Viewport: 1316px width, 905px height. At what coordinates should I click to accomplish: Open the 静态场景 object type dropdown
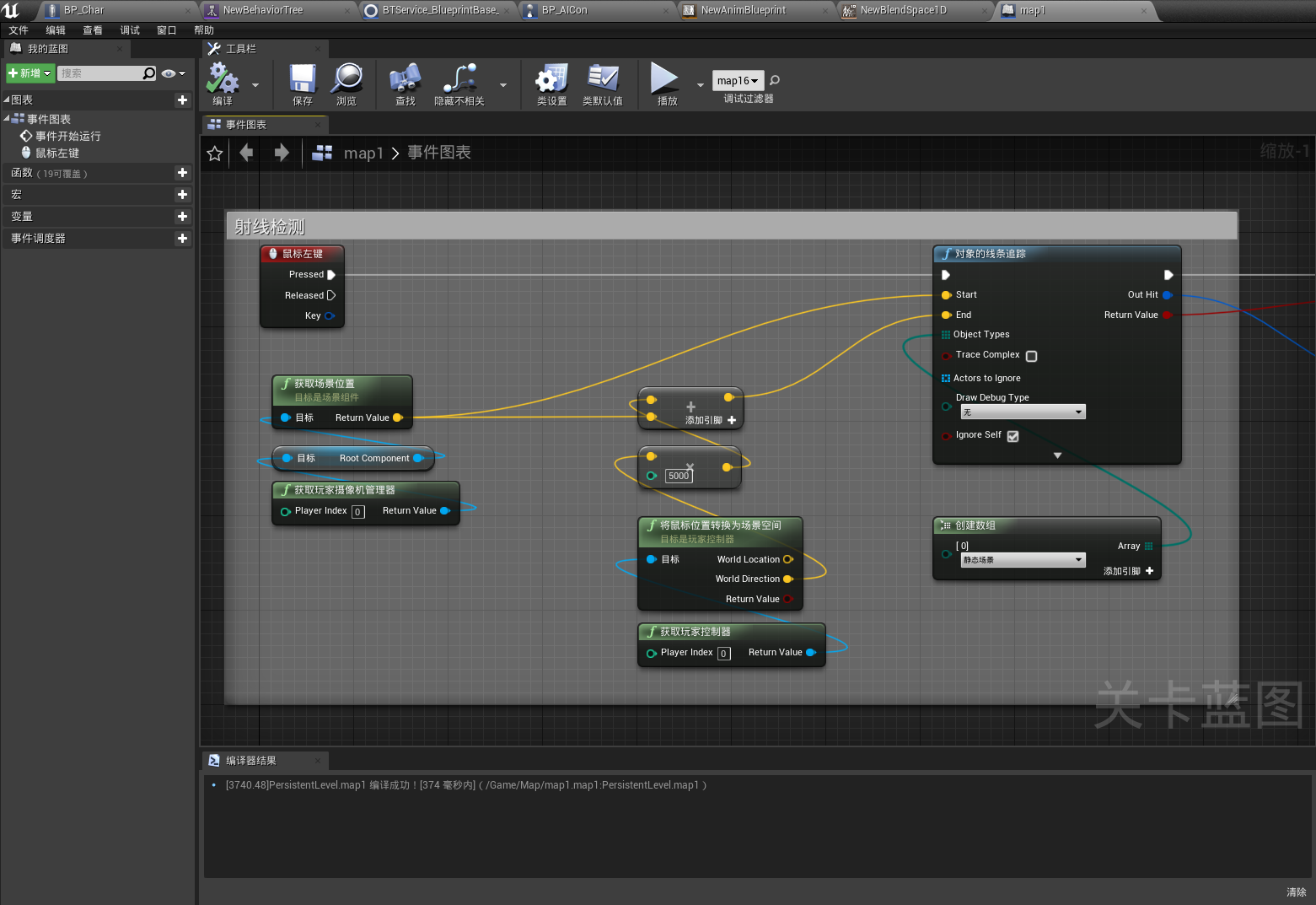(1023, 559)
